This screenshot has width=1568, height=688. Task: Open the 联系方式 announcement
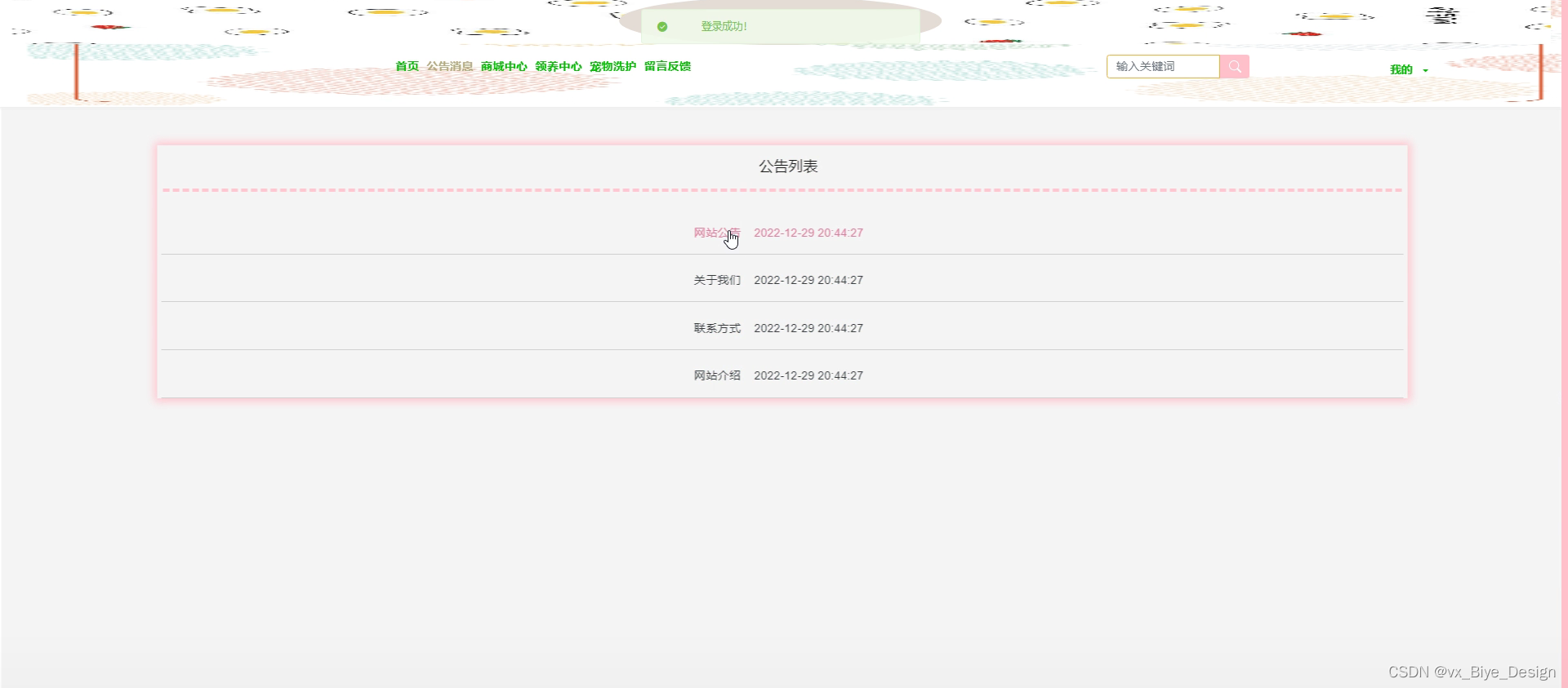pos(717,328)
